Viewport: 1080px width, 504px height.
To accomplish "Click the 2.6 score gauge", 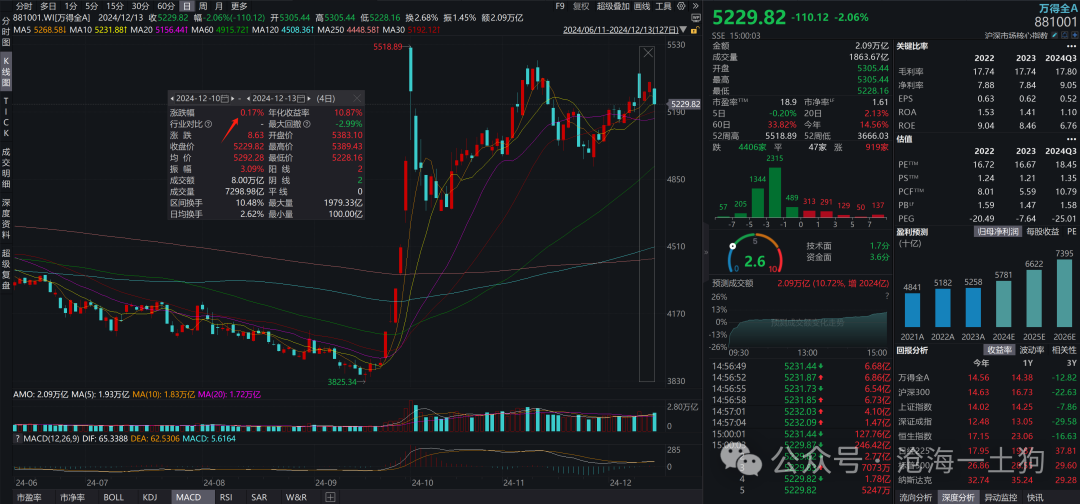I will click(755, 253).
